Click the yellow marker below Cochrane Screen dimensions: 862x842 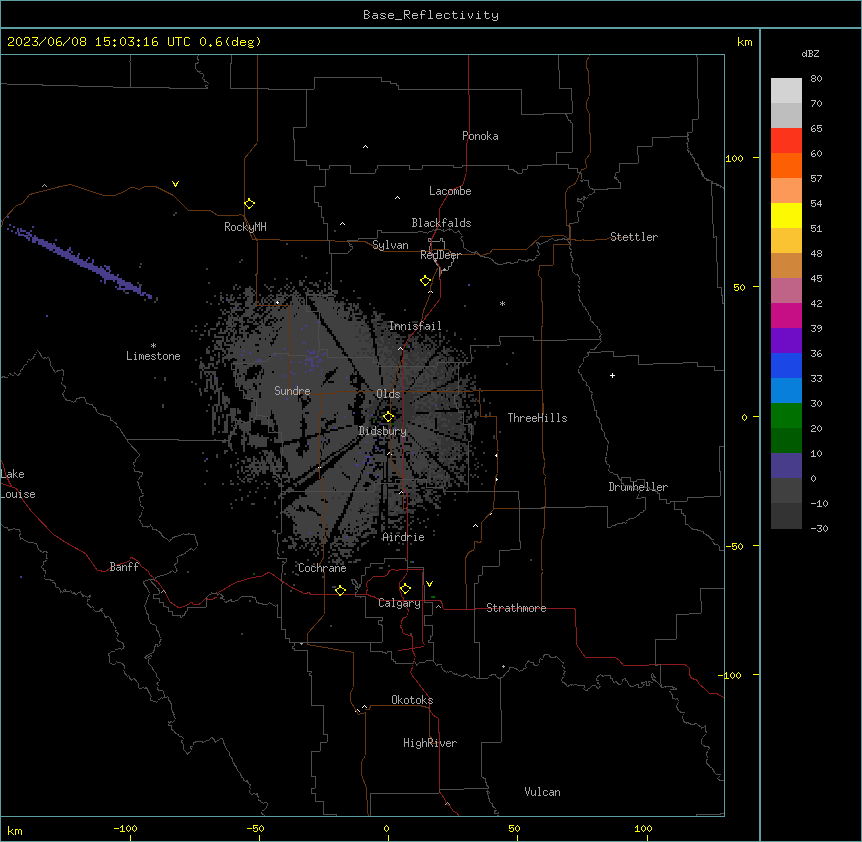coord(340,590)
